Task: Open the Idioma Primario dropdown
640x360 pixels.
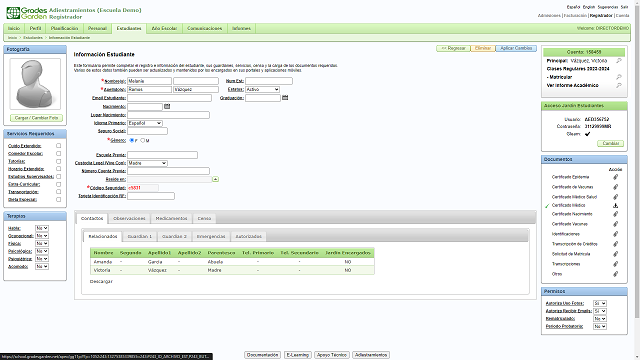Action: pyautogui.click(x=145, y=123)
